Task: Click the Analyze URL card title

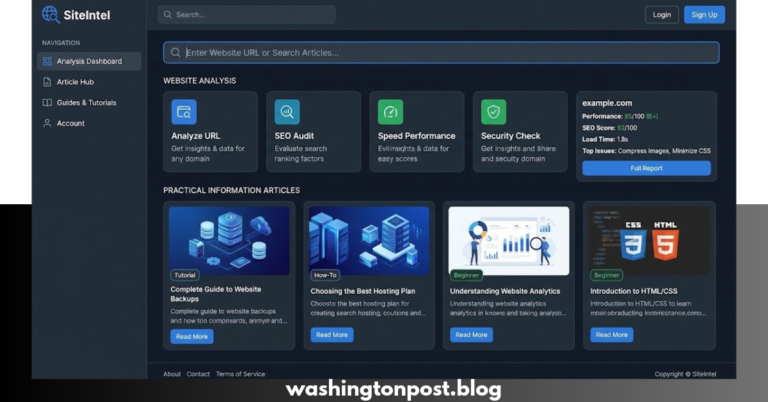Action: click(x=195, y=136)
